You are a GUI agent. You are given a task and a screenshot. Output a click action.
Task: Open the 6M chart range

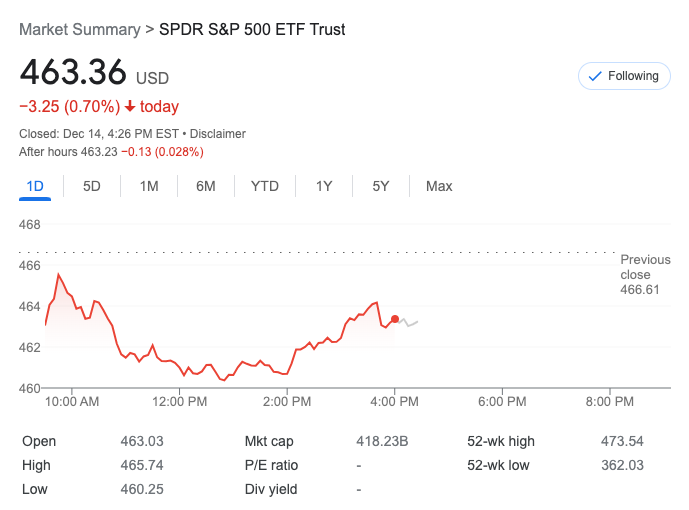point(206,186)
